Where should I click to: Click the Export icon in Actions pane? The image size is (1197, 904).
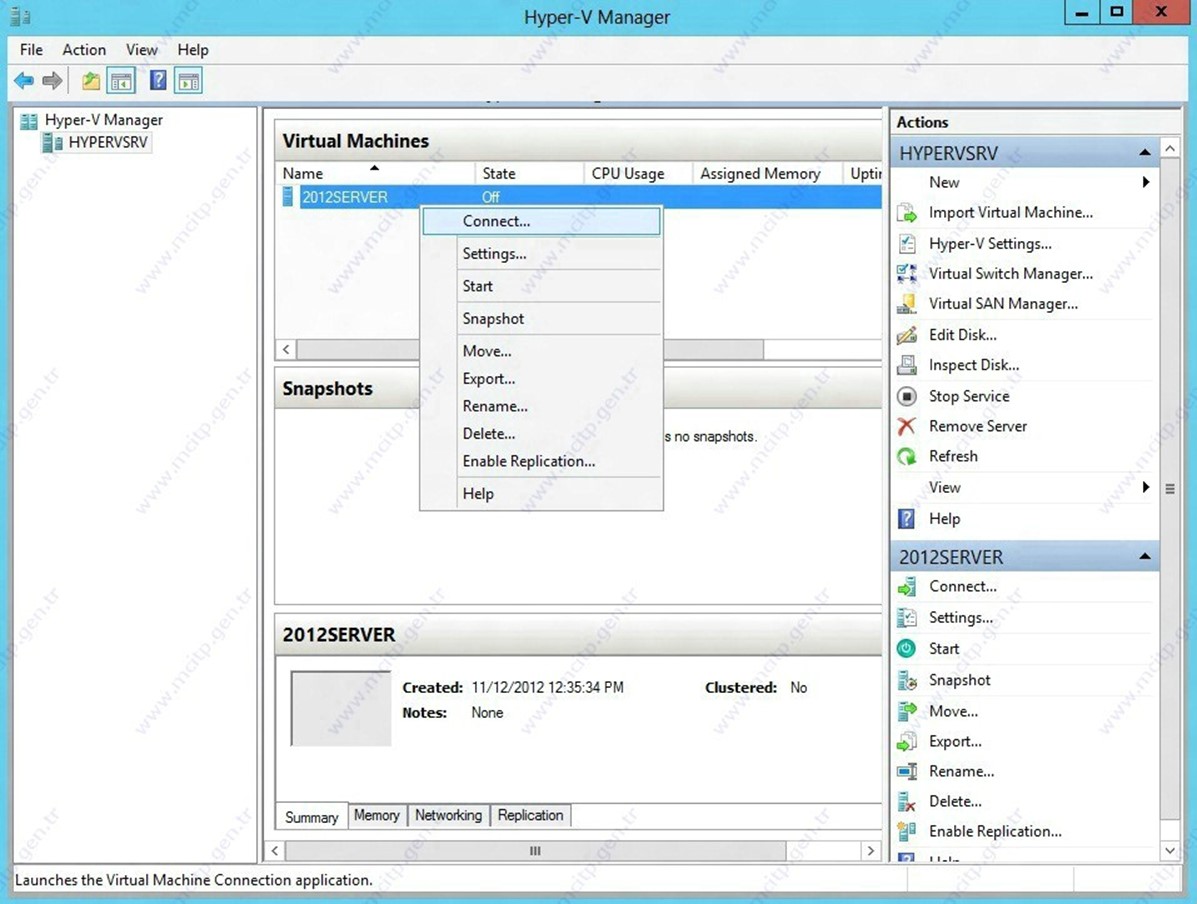coord(906,741)
